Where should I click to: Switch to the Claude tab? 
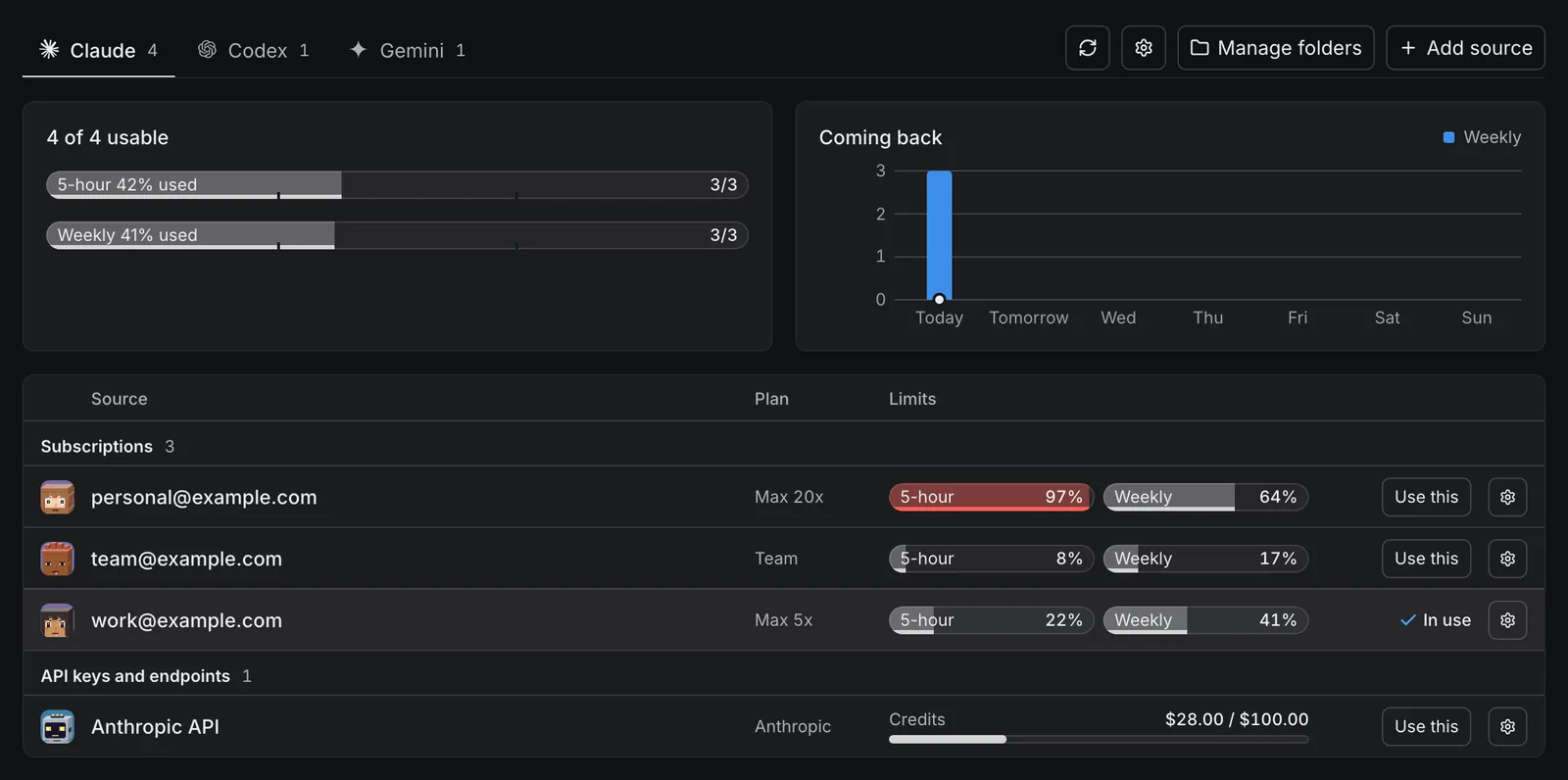pyautogui.click(x=98, y=50)
